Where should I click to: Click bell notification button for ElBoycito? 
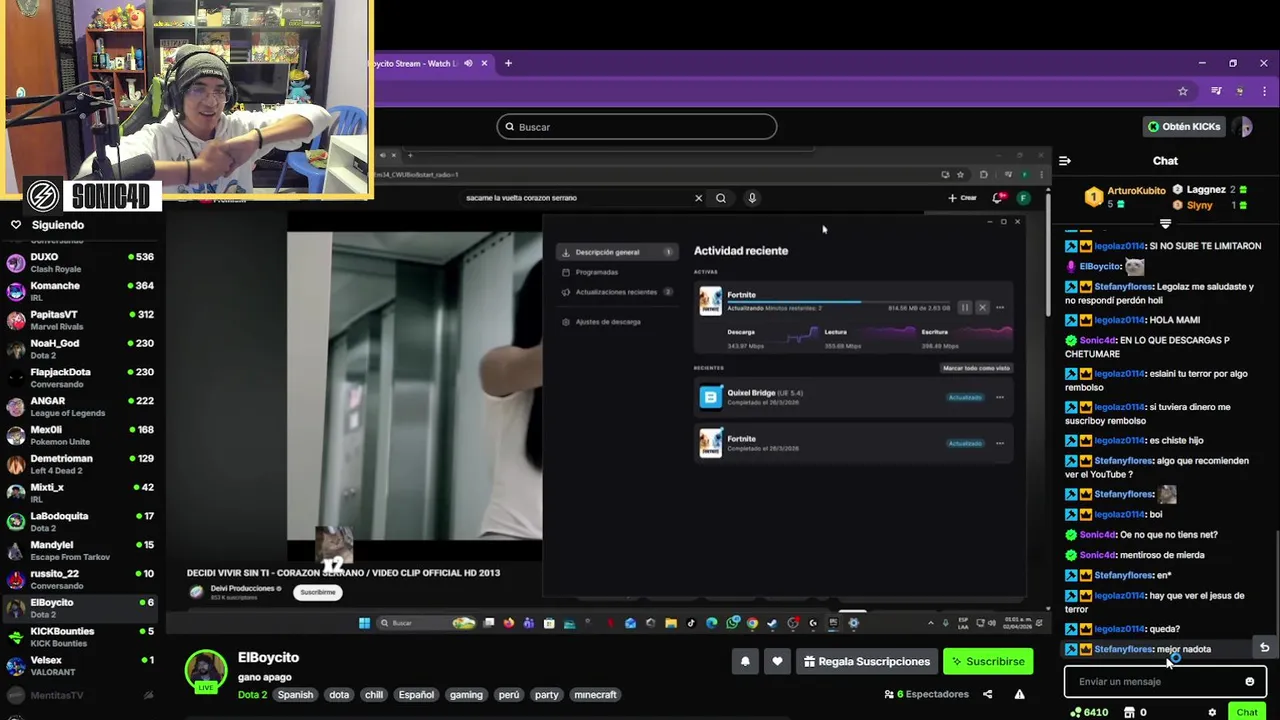click(745, 661)
